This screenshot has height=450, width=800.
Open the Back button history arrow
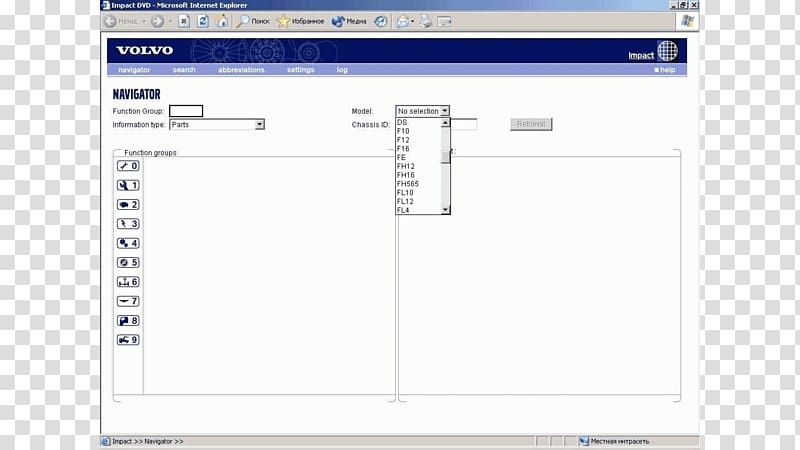144,21
